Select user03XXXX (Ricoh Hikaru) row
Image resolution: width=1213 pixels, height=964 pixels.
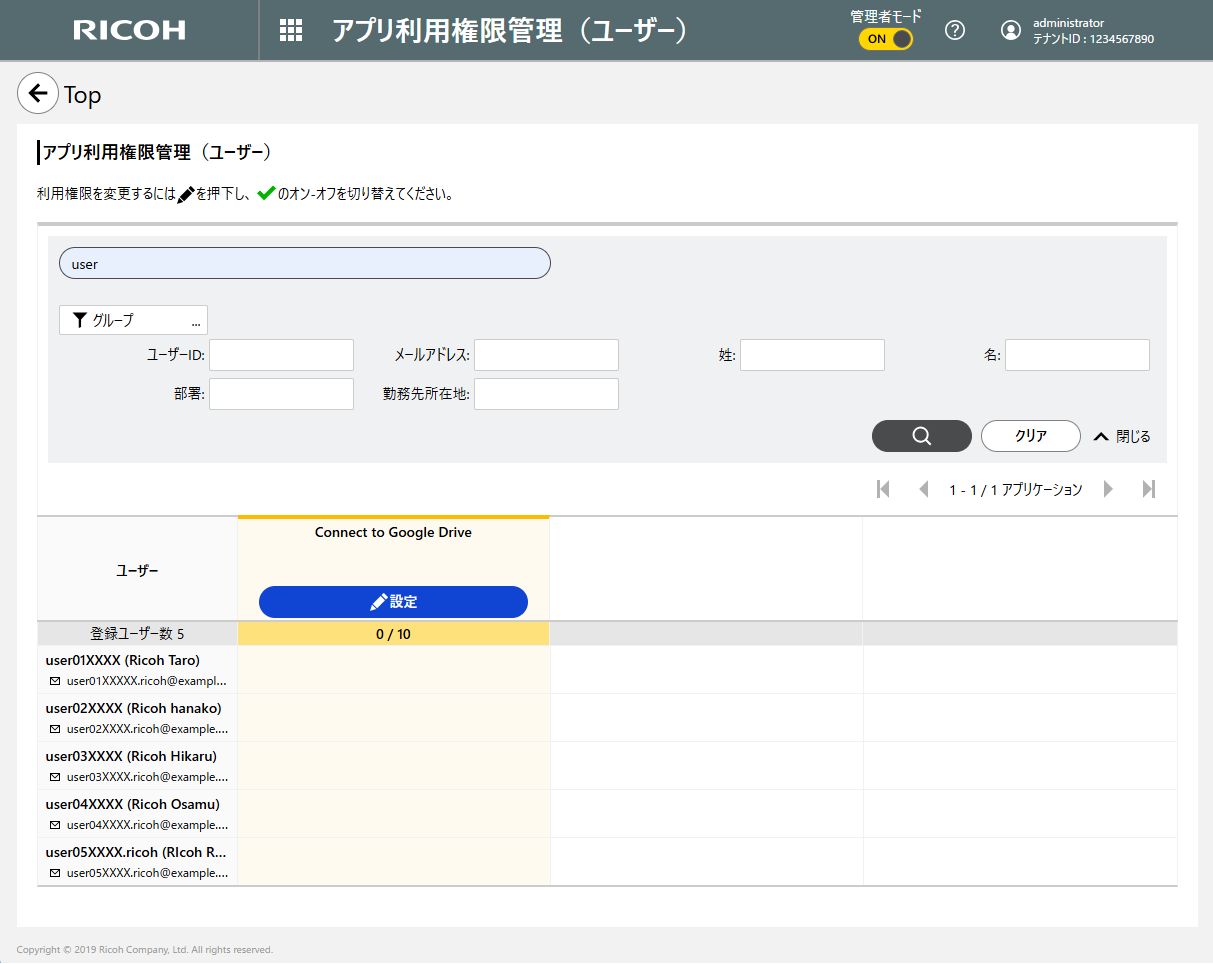pyautogui.click(x=131, y=756)
